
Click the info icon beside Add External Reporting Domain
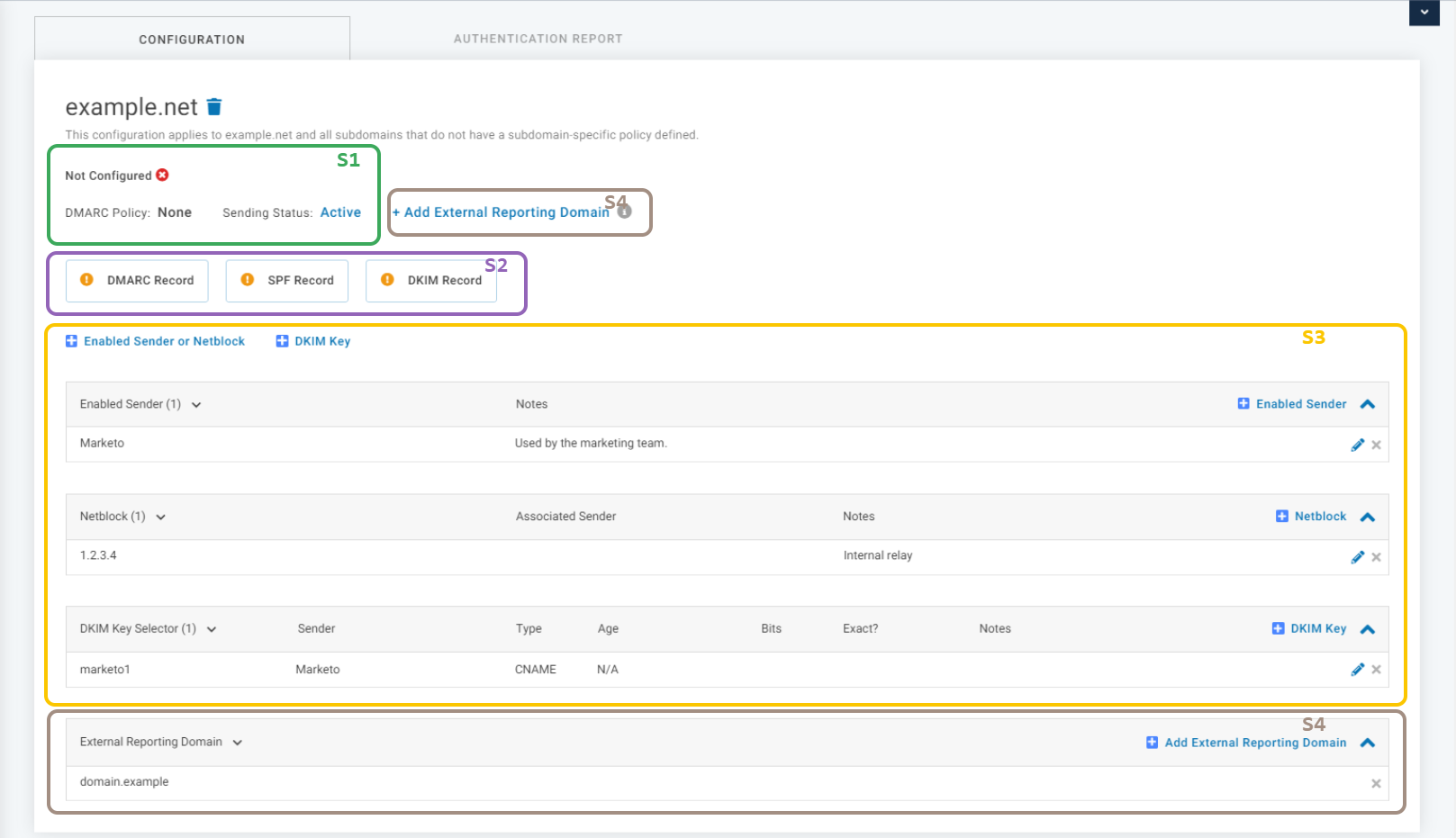[x=625, y=212]
